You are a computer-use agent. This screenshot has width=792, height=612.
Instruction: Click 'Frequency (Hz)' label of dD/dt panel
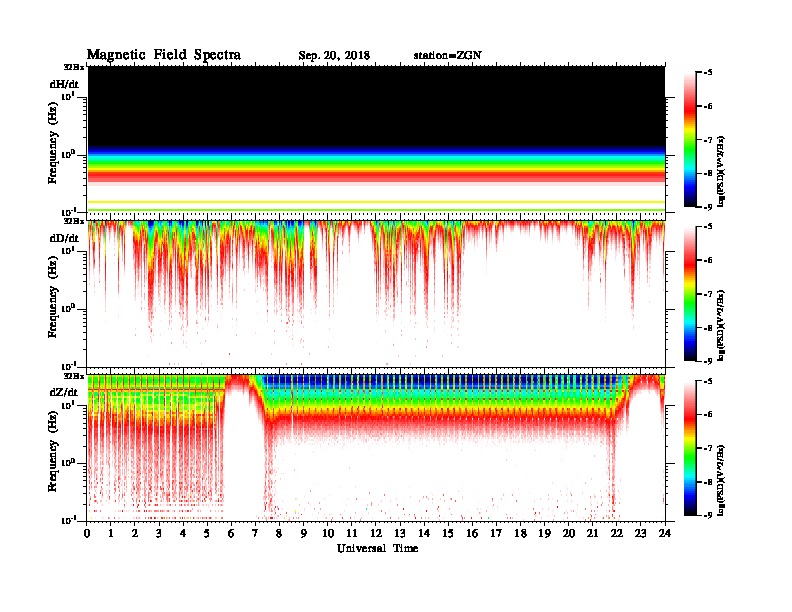[x=53, y=297]
